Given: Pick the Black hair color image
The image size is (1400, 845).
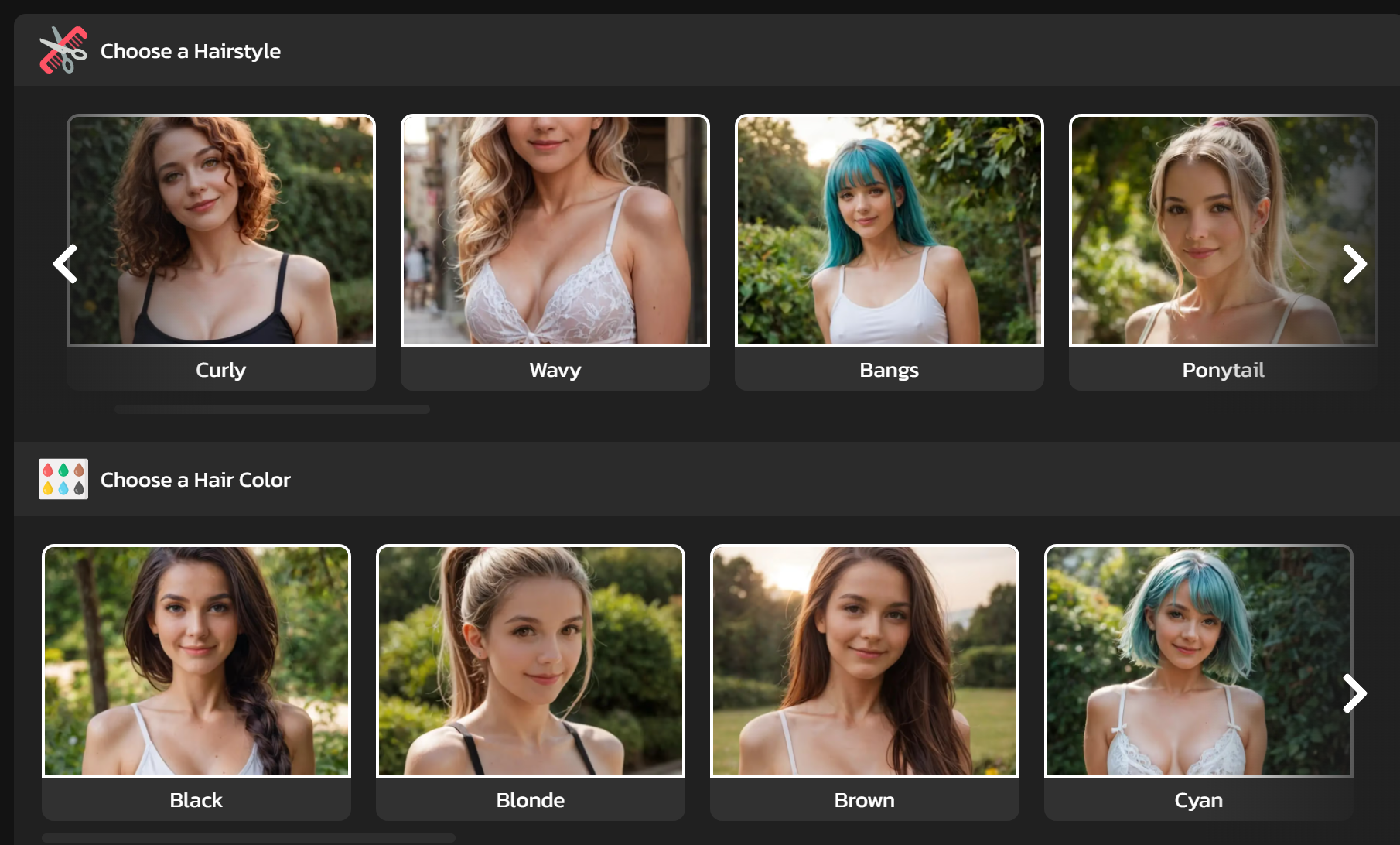Looking at the screenshot, I should pyautogui.click(x=196, y=661).
